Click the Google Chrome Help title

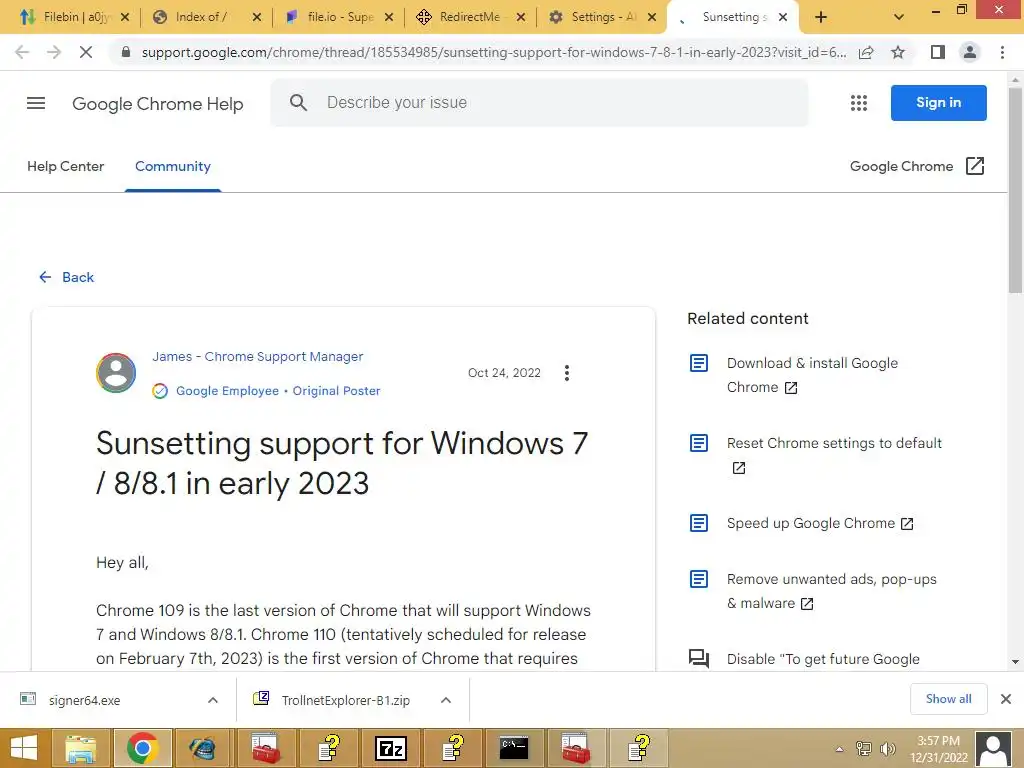(157, 103)
